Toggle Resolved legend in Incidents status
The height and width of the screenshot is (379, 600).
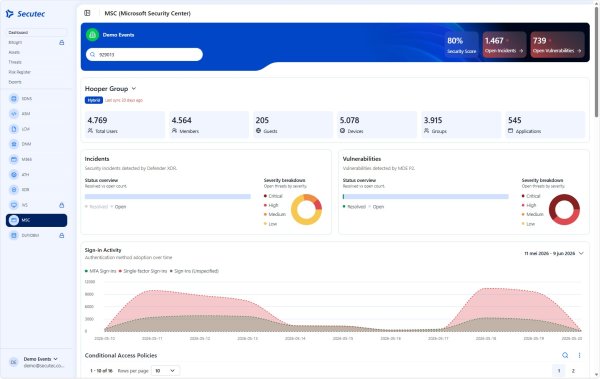(x=96, y=207)
